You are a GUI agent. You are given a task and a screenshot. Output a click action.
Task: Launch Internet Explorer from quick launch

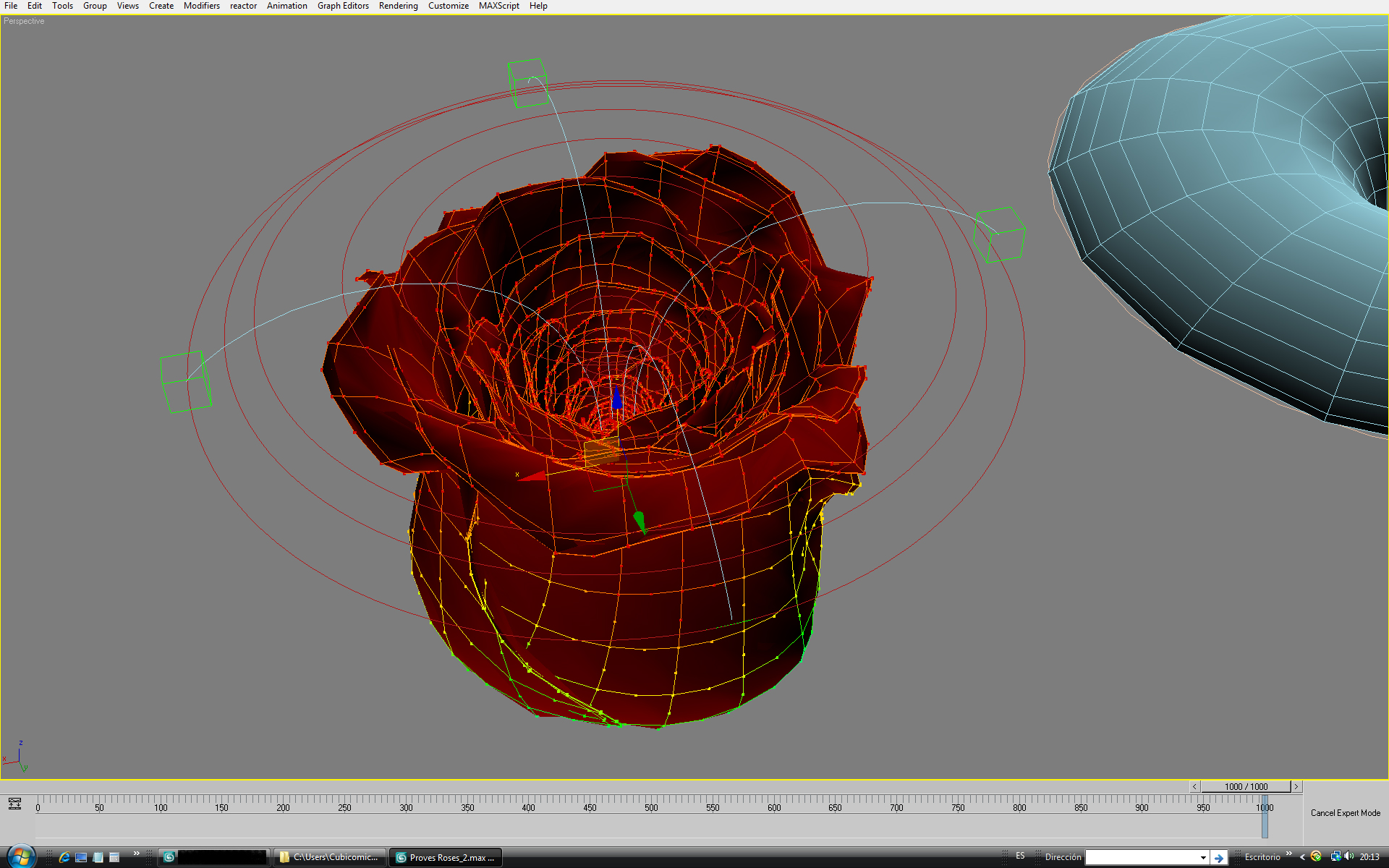click(x=64, y=857)
